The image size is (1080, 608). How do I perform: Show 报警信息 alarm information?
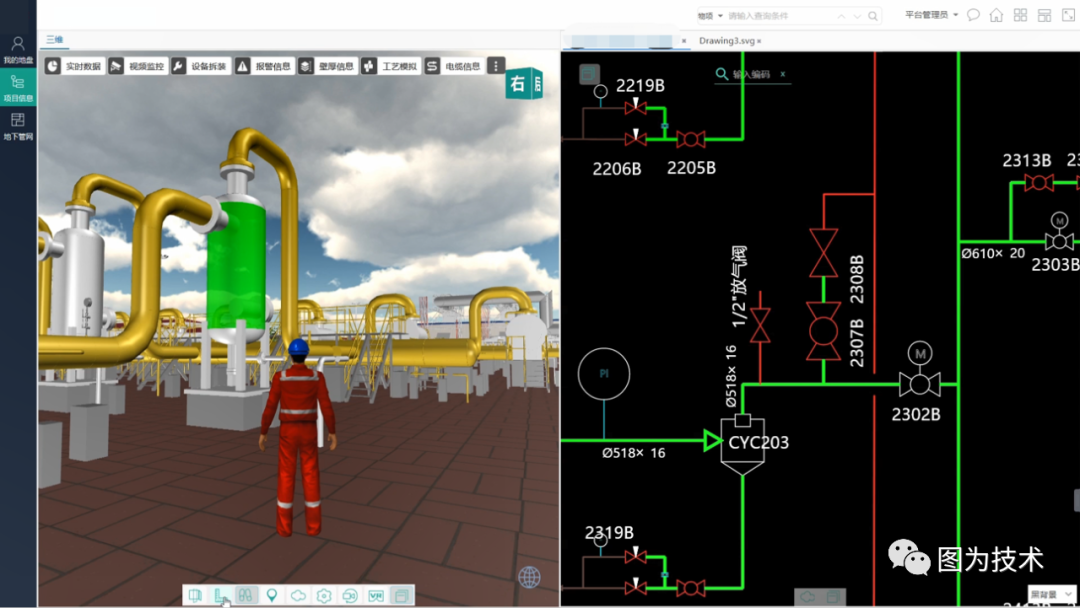[x=264, y=66]
